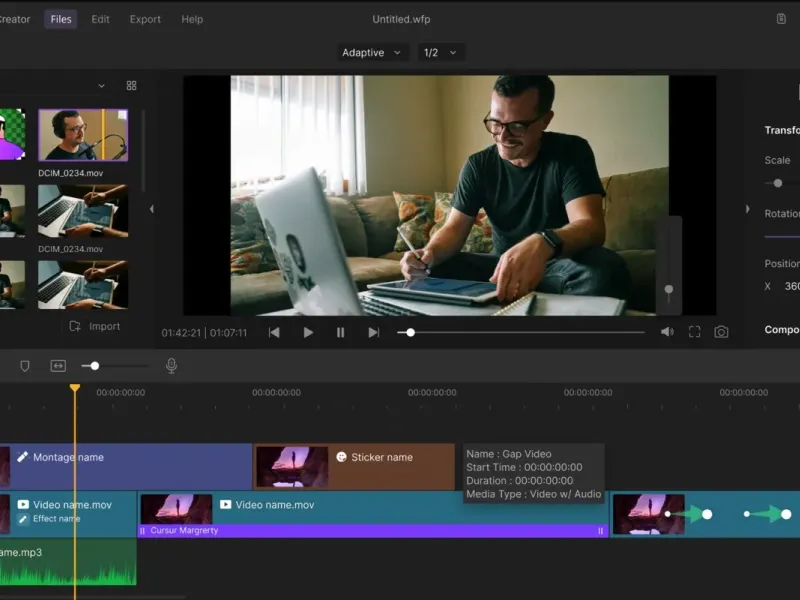Open the Edit menu
Viewport: 800px width, 600px height.
coord(101,19)
